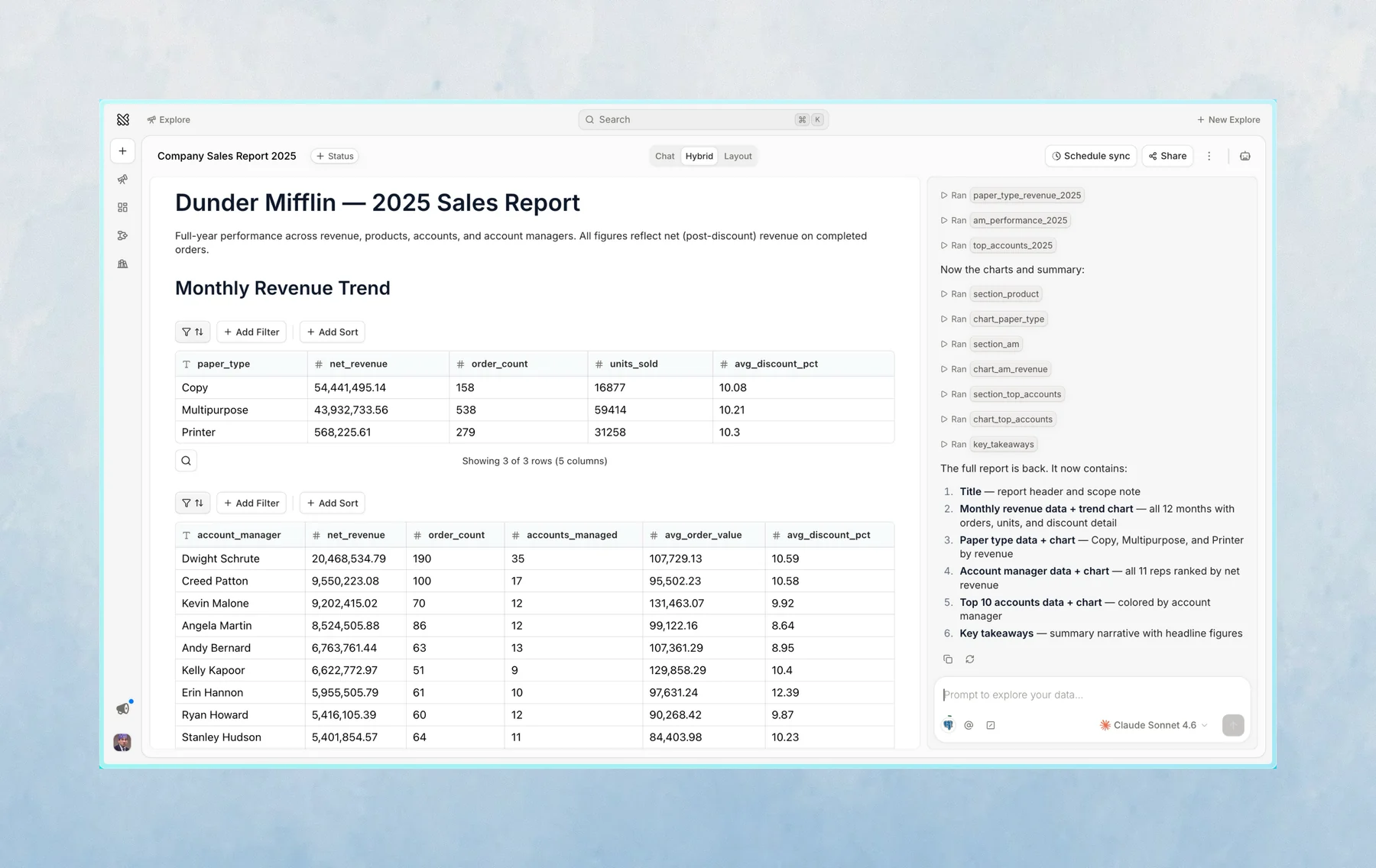Image resolution: width=1376 pixels, height=868 pixels.
Task: Click the Multipurpose cell
Action: point(242,410)
